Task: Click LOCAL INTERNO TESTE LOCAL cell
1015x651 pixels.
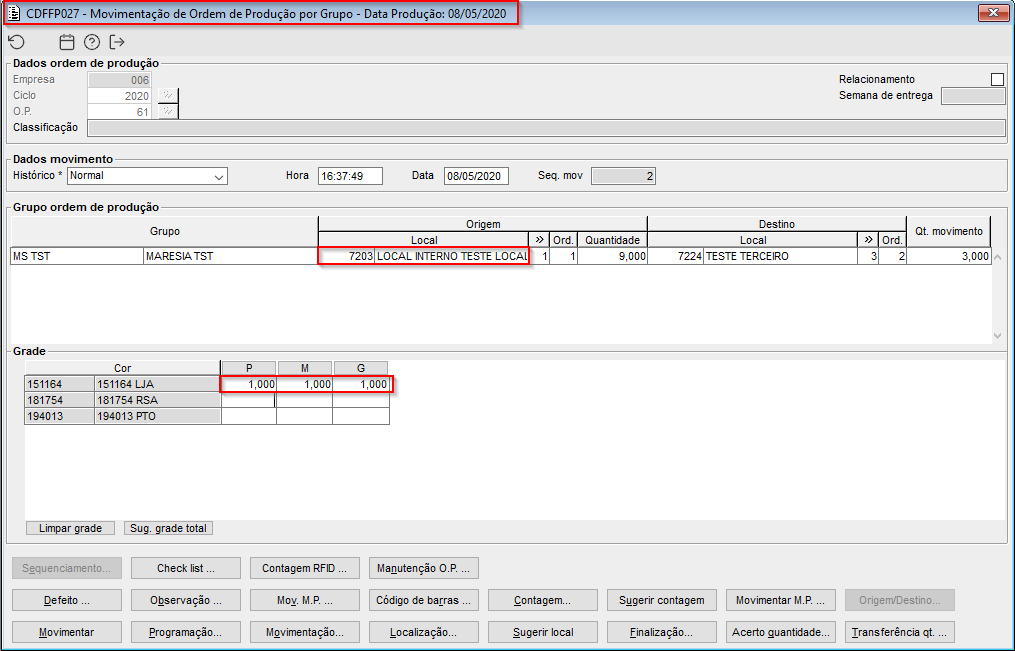Action: [452, 256]
